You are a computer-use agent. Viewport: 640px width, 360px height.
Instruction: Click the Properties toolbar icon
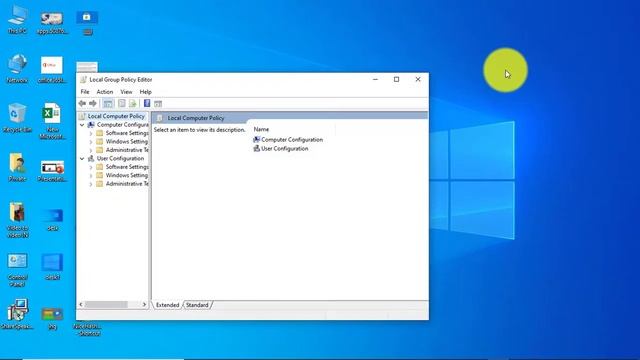[122, 104]
